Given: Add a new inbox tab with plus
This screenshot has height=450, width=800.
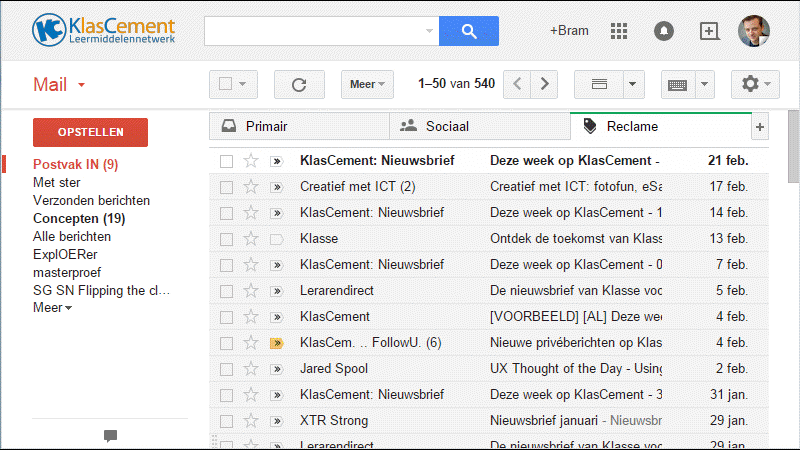Looking at the screenshot, I should point(760,127).
